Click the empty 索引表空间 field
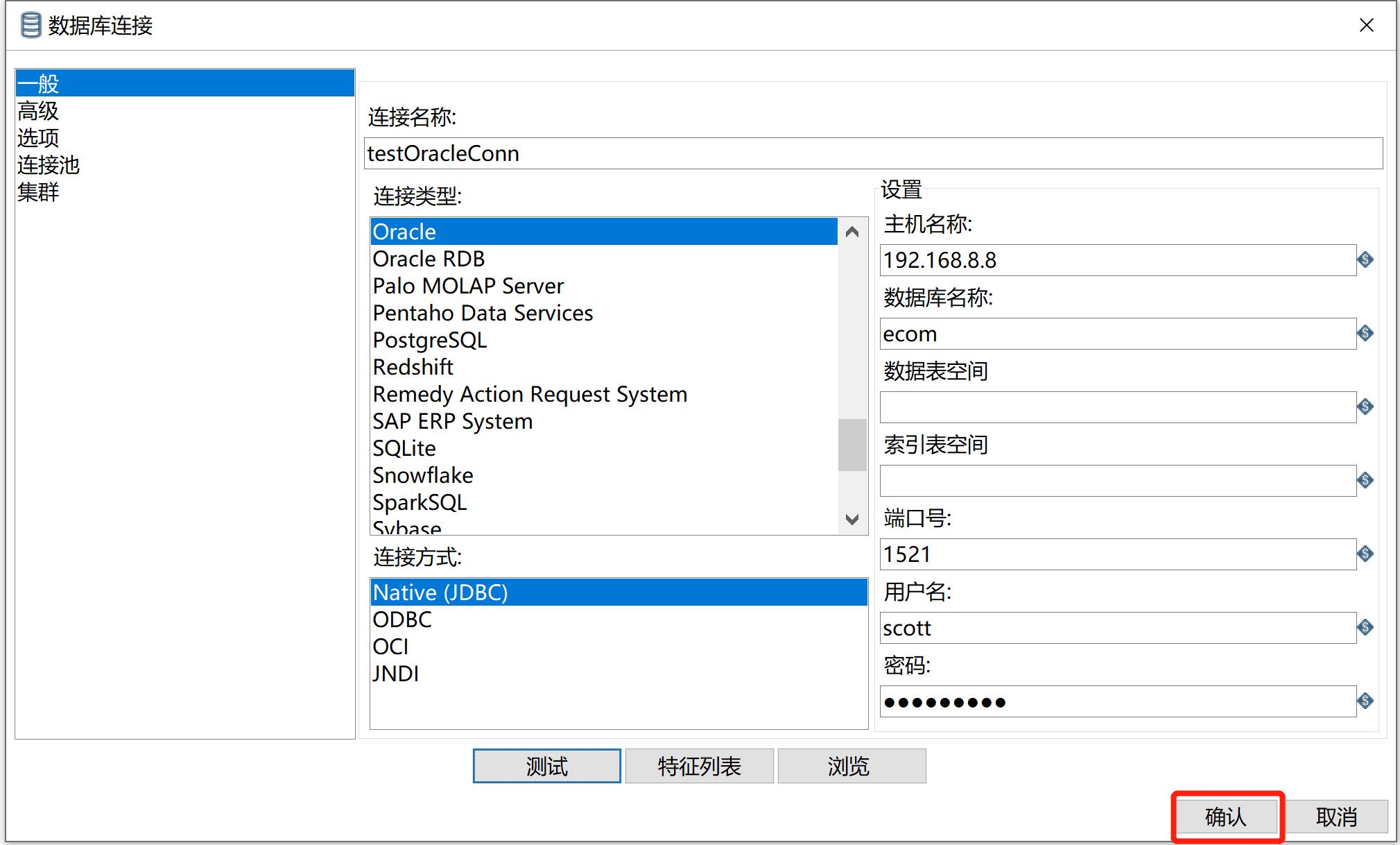 coord(1118,481)
